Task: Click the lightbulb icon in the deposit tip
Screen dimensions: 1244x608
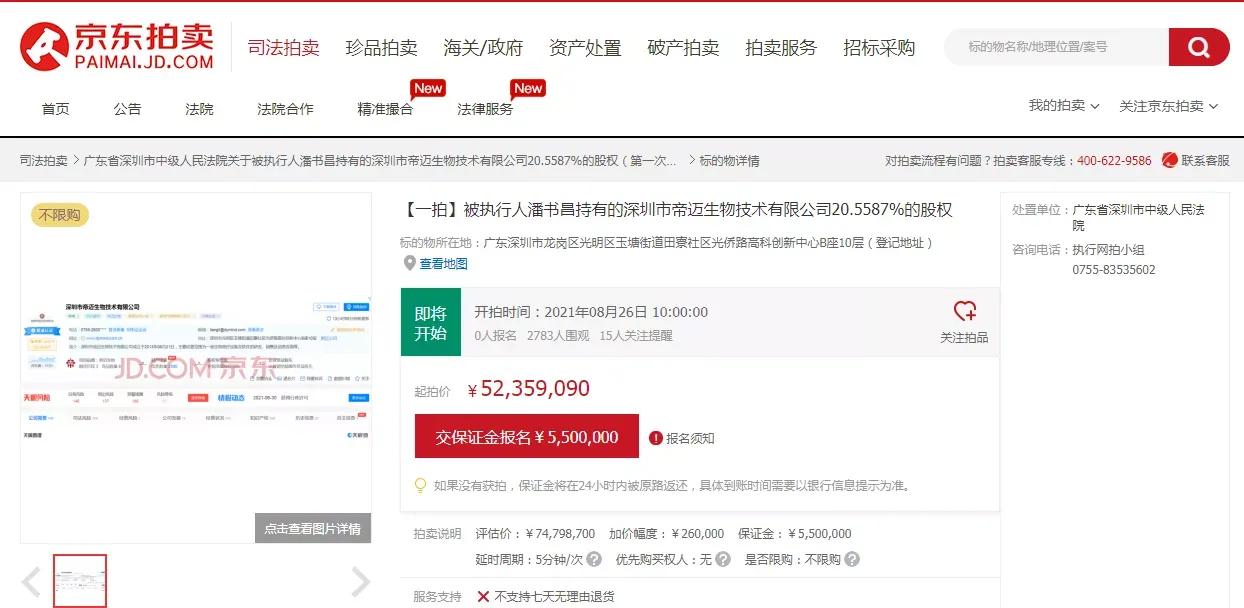Action: point(420,487)
